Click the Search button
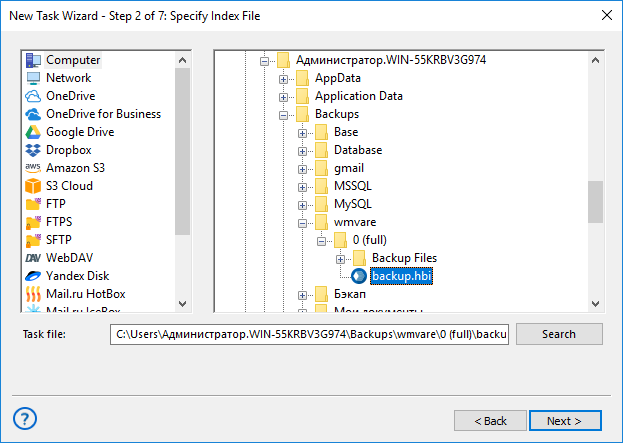The image size is (623, 443). click(x=559, y=334)
